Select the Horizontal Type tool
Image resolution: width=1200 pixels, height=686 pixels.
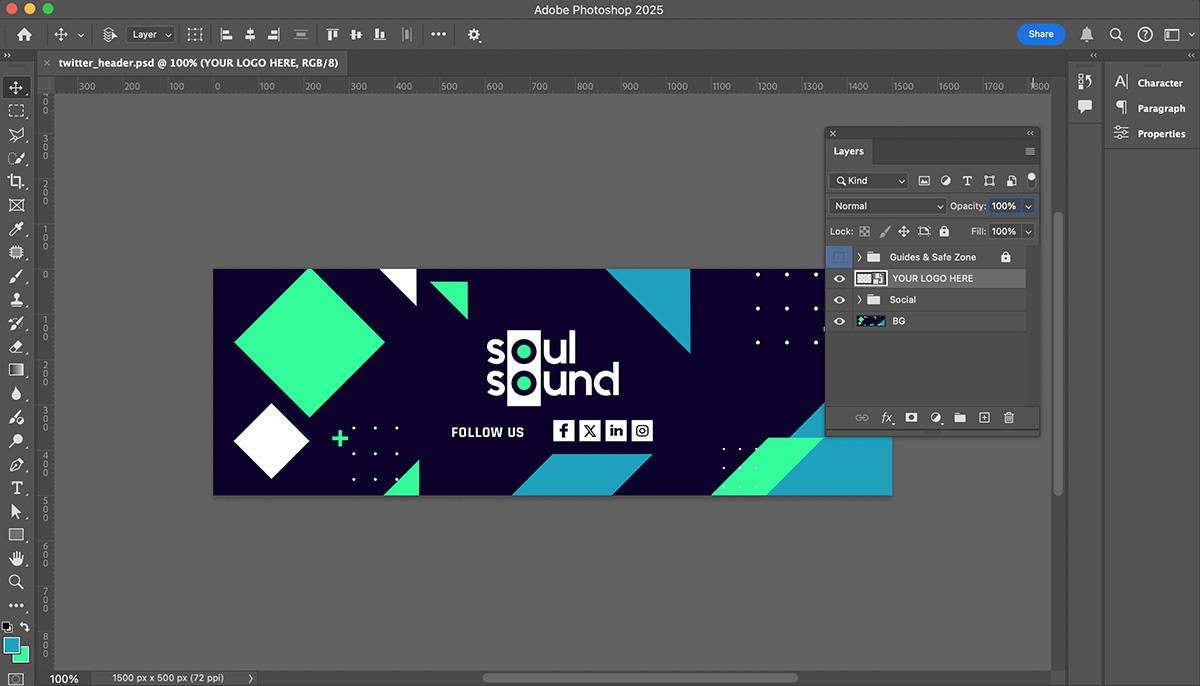pyautogui.click(x=16, y=488)
